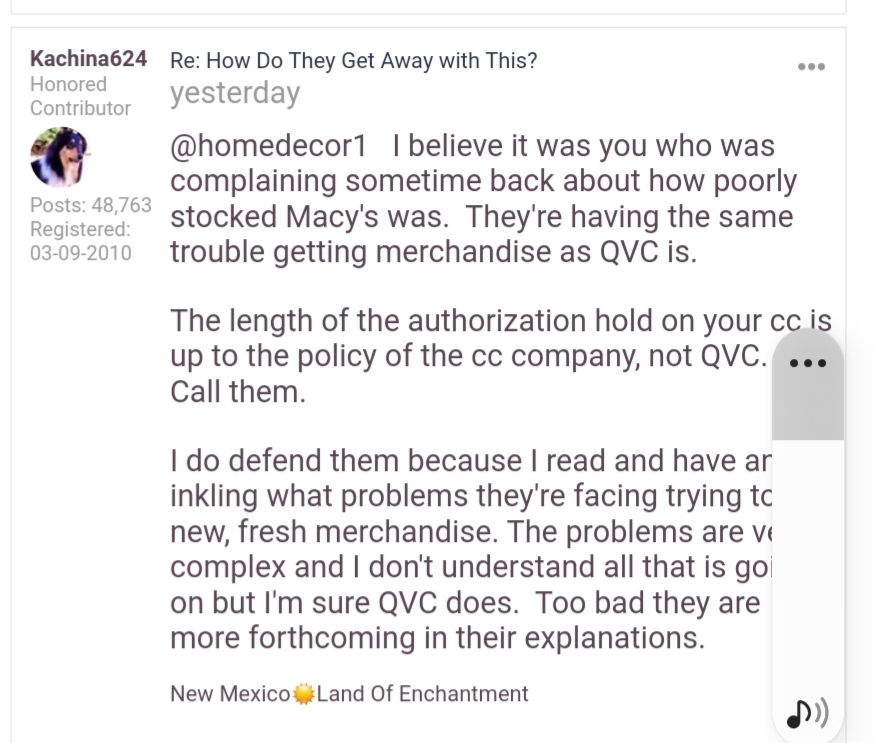The width and height of the screenshot is (885, 743).
Task: Click the "Land Of Enchantment" signature text
Action: point(422,694)
